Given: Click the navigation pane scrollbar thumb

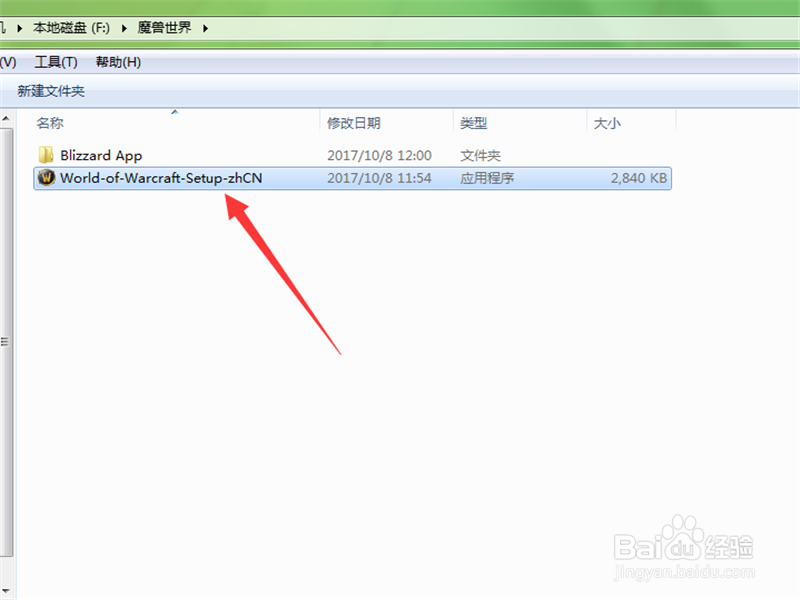Looking at the screenshot, I should [6, 342].
